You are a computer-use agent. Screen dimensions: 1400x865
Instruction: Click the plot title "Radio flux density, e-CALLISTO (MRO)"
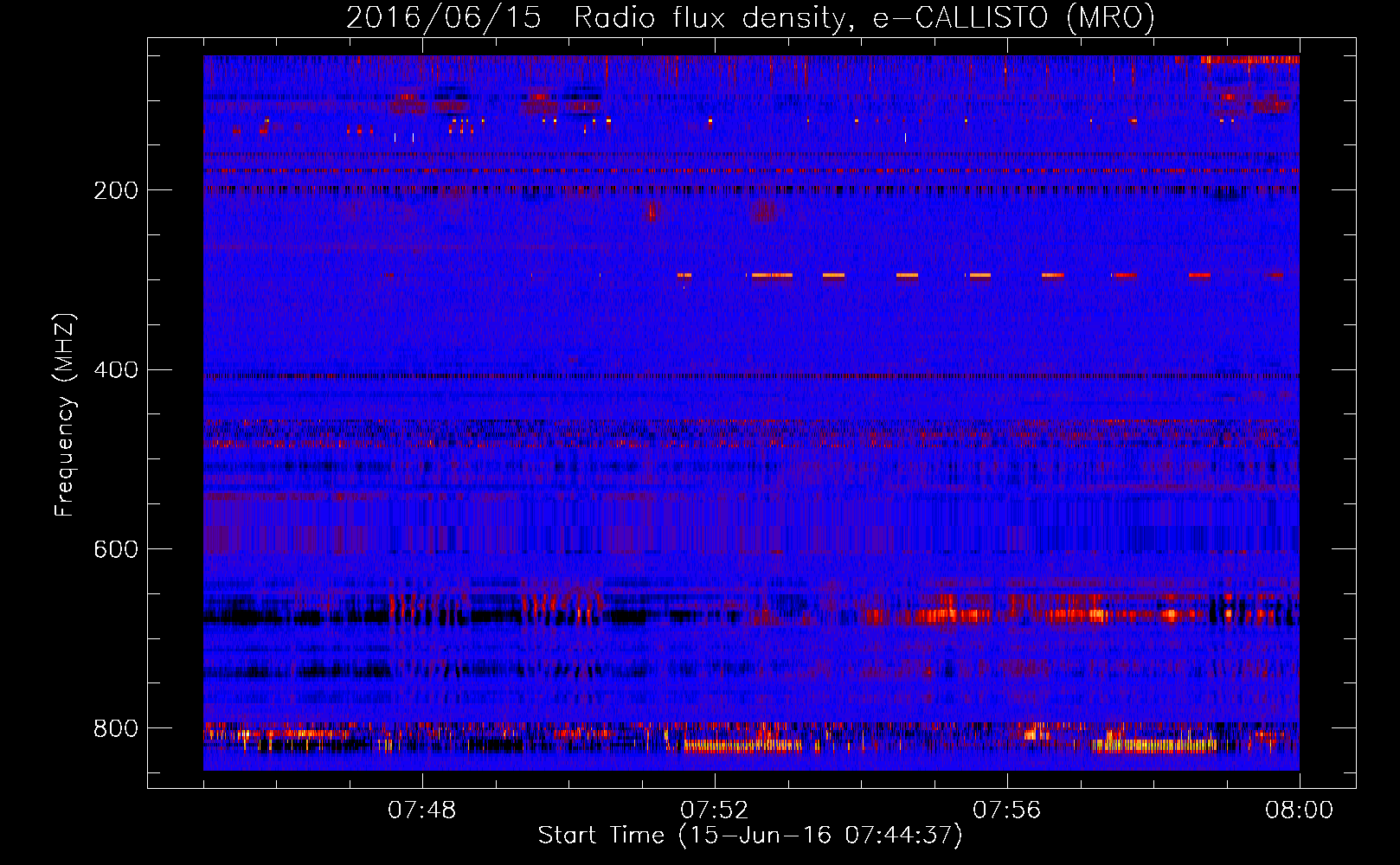[x=864, y=18]
